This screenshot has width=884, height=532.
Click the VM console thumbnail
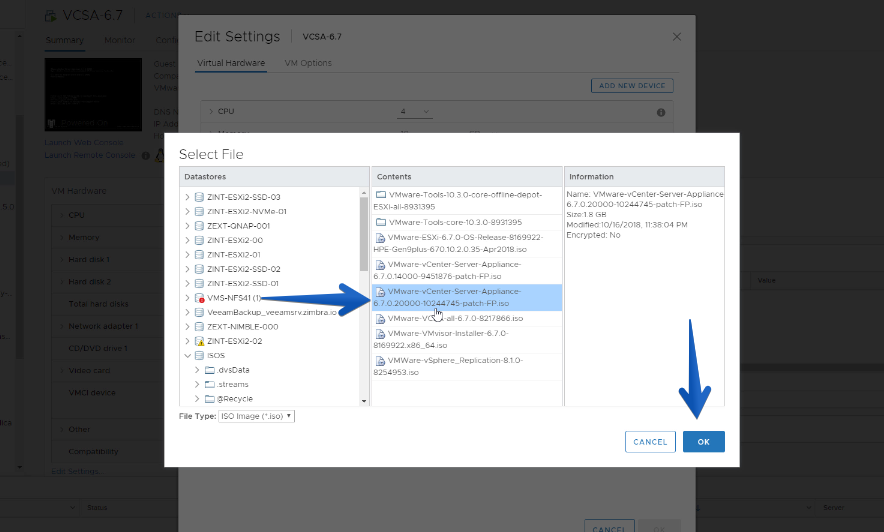point(94,94)
